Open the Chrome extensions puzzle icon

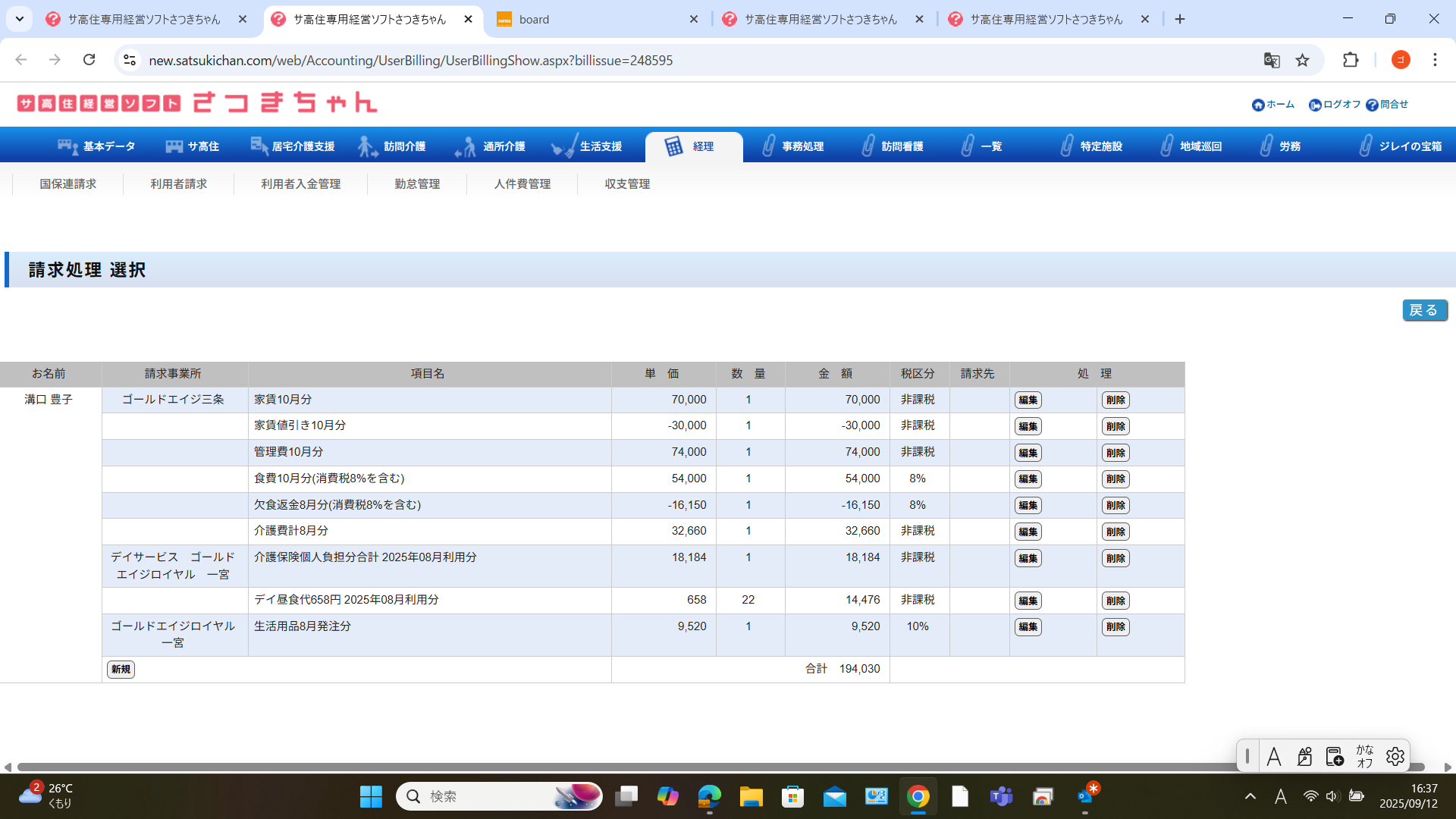click(1351, 60)
